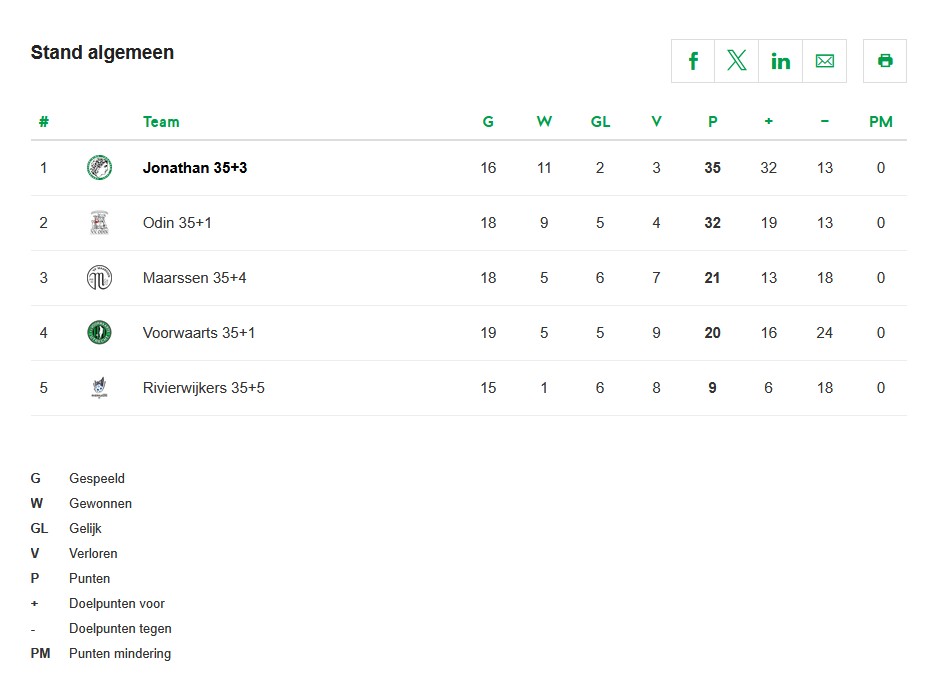Email the standings using envelope icon
The width and height of the screenshot is (928, 698).
tap(825, 61)
